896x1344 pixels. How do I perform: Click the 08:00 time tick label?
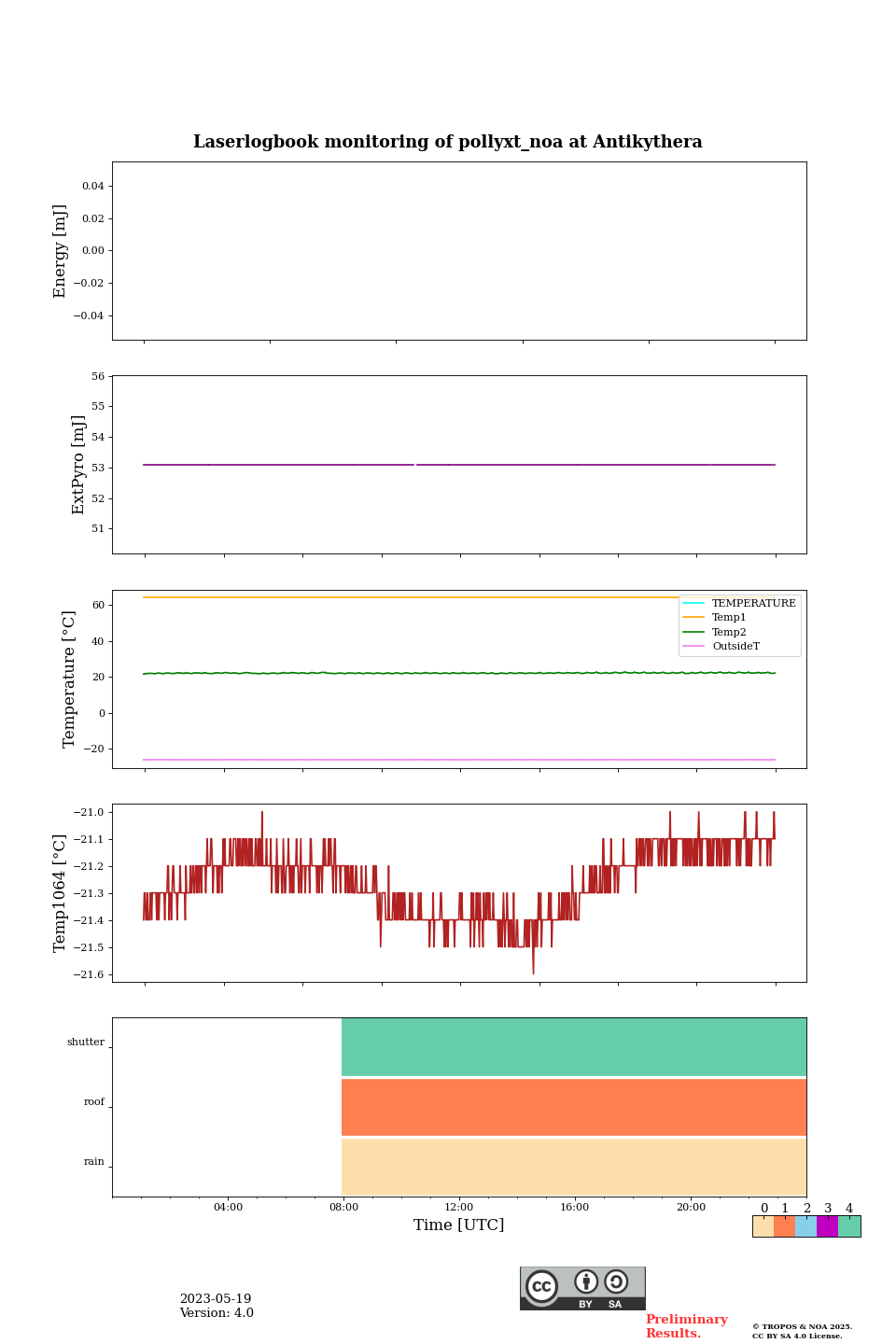point(343,1207)
